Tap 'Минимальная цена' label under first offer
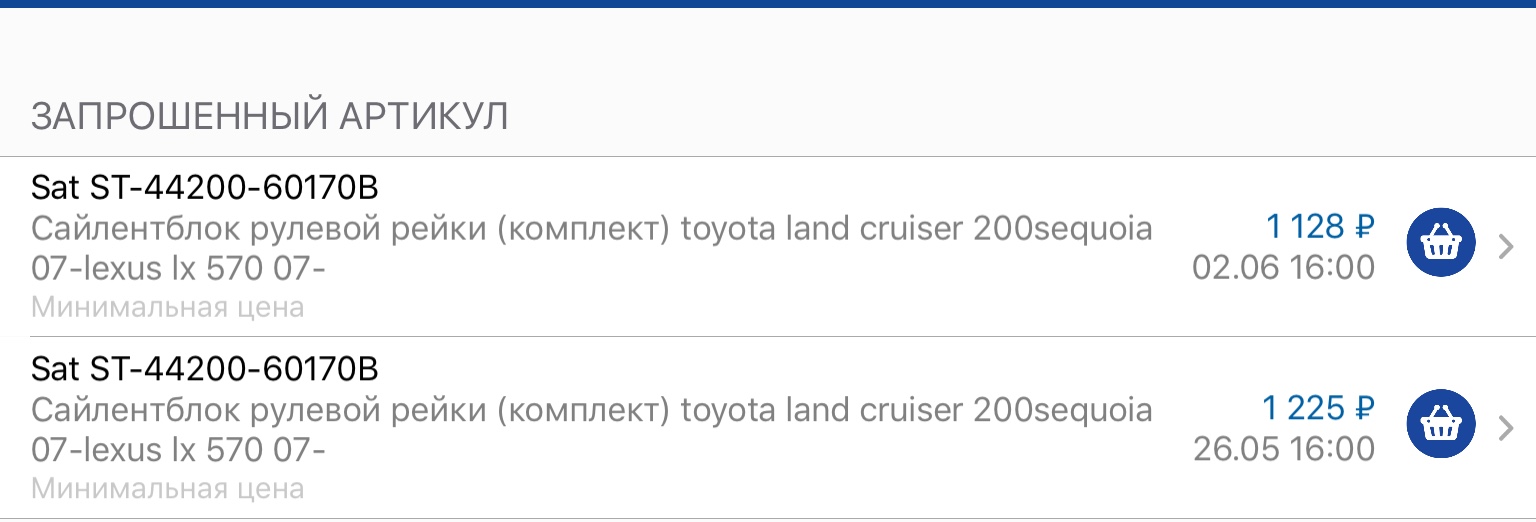The height and width of the screenshot is (522, 1536). [167, 307]
